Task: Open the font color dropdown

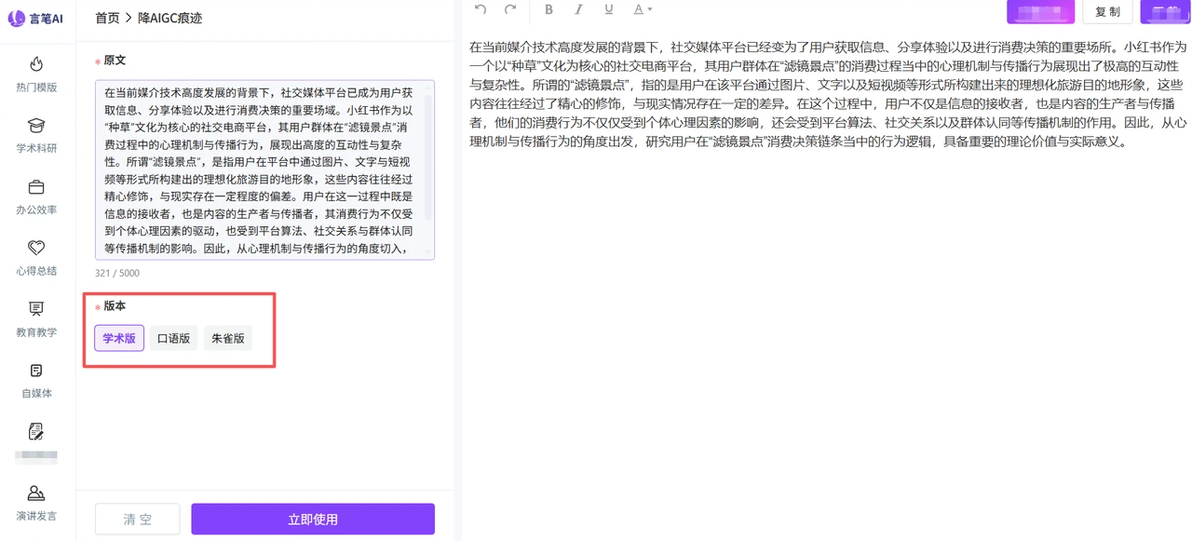Action: point(642,9)
